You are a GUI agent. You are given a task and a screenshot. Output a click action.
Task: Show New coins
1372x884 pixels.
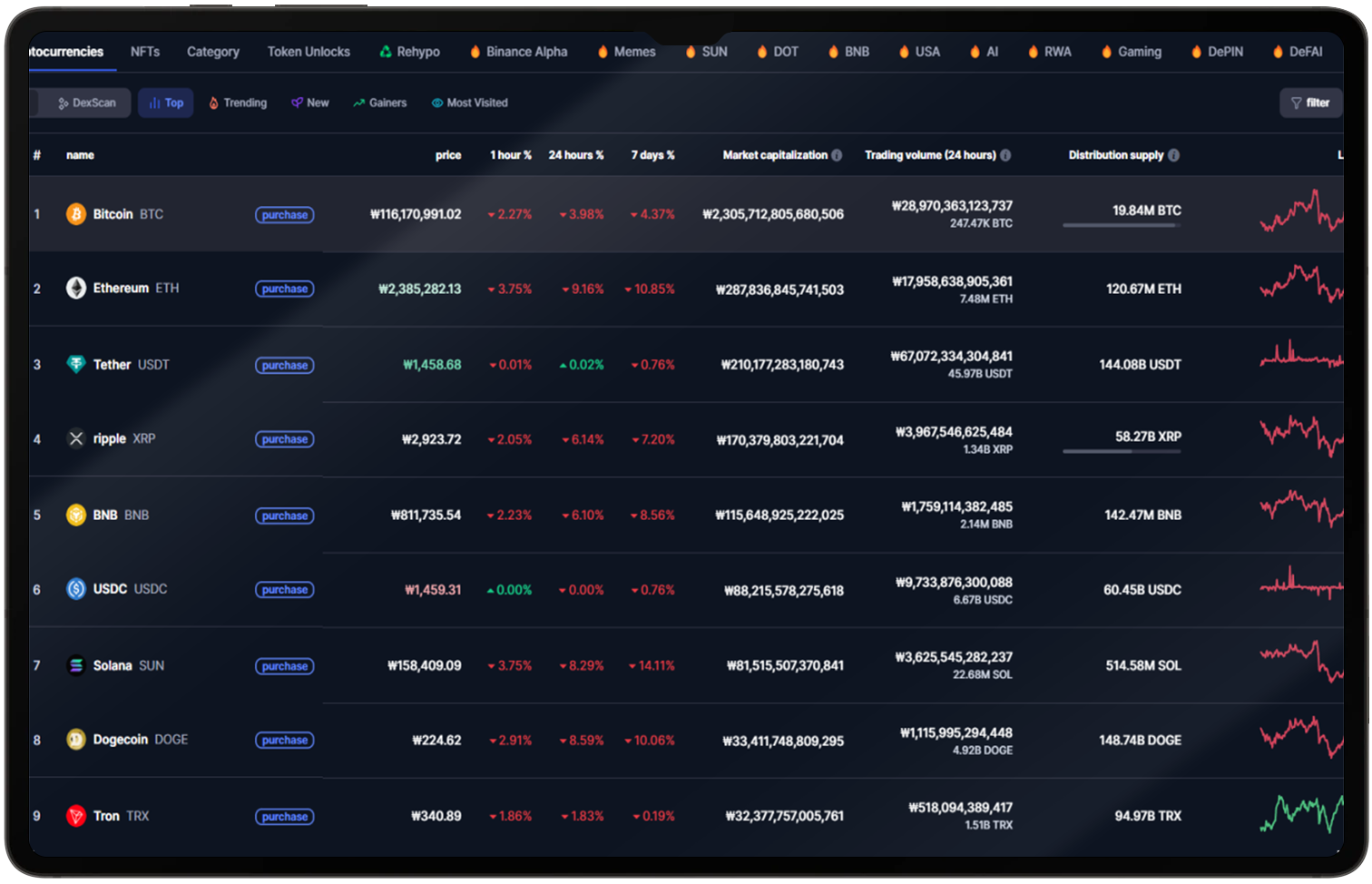[310, 103]
